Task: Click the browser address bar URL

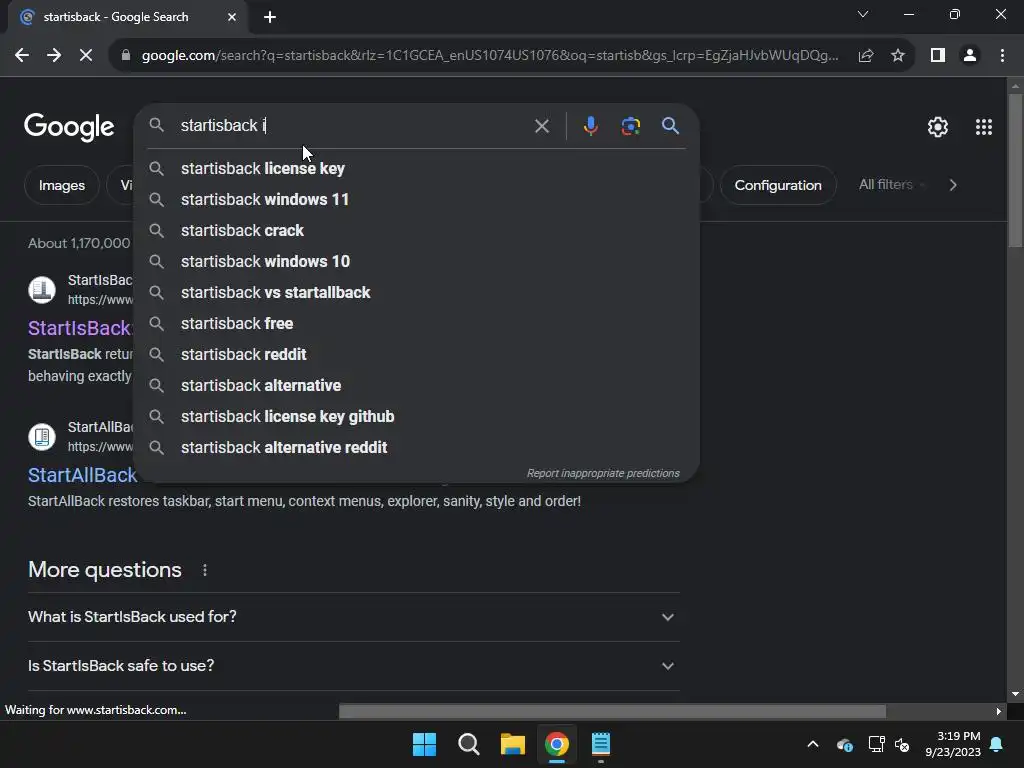Action: [490, 56]
